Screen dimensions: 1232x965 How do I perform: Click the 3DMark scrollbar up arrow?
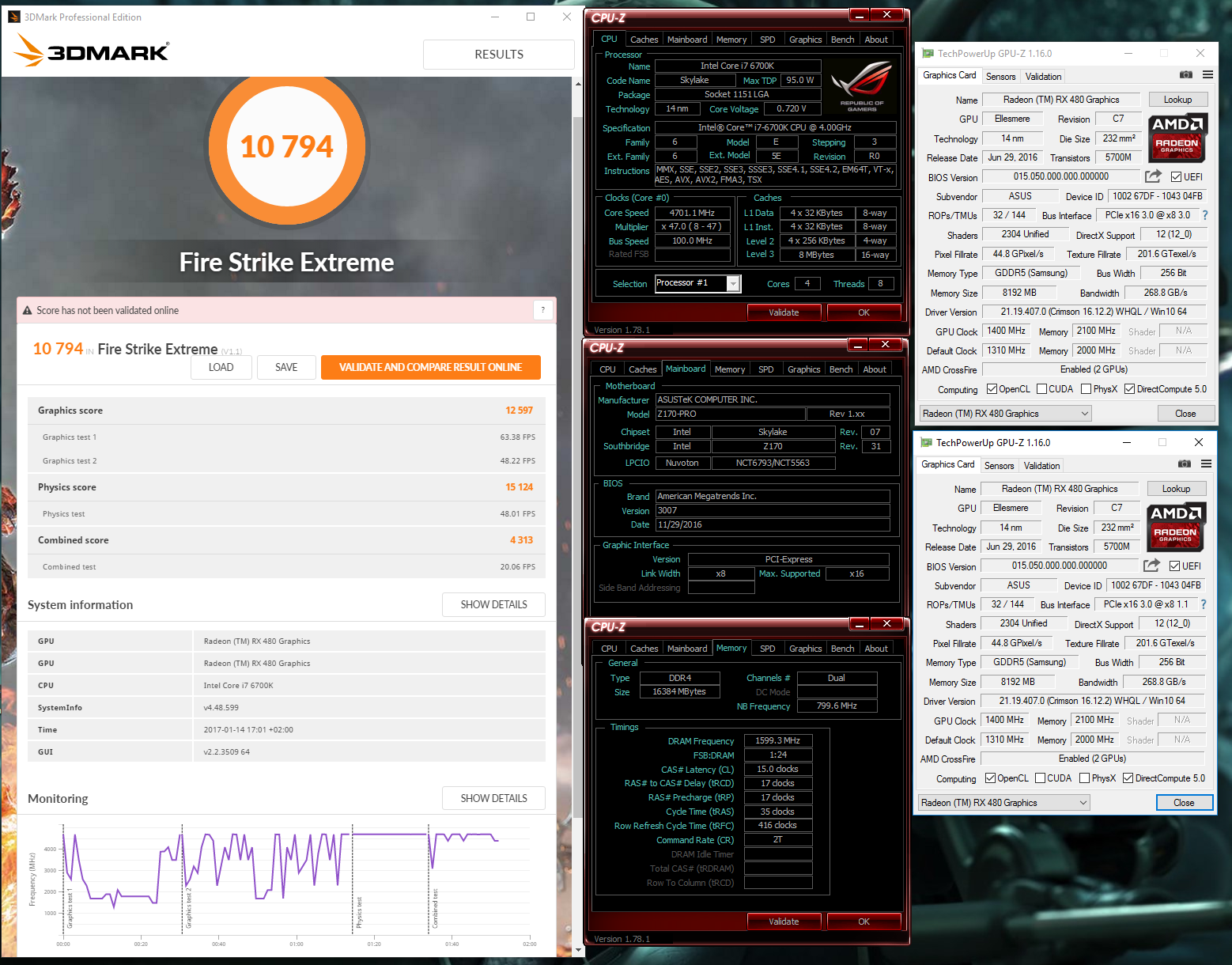(578, 83)
